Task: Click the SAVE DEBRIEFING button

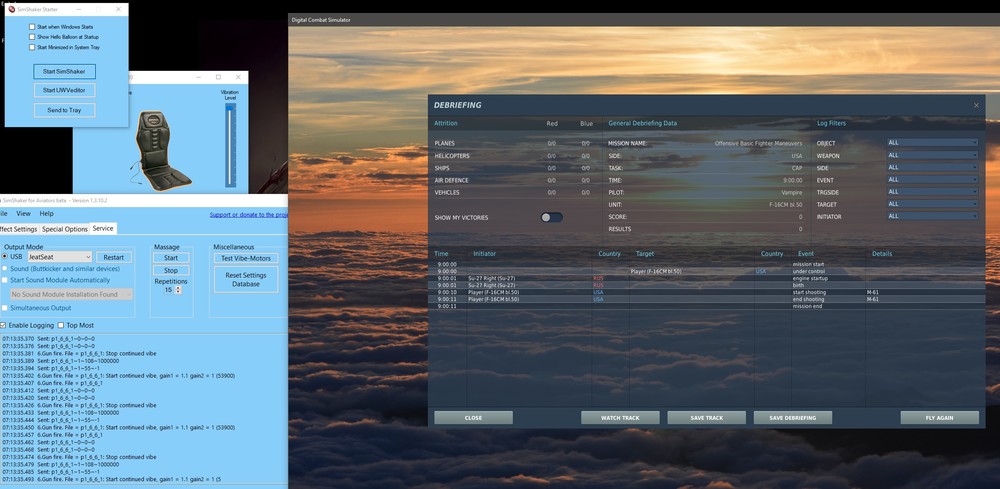Action: 793,418
